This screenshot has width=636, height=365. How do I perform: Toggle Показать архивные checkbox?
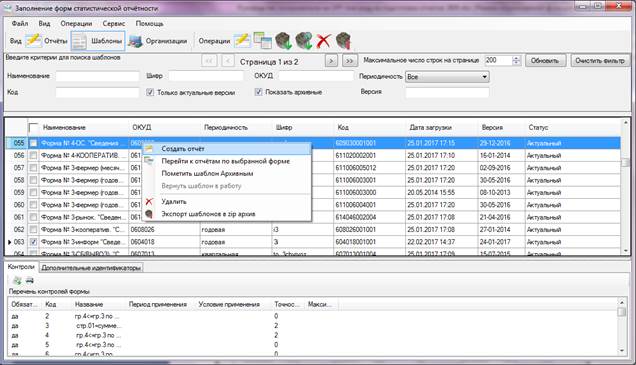click(258, 92)
